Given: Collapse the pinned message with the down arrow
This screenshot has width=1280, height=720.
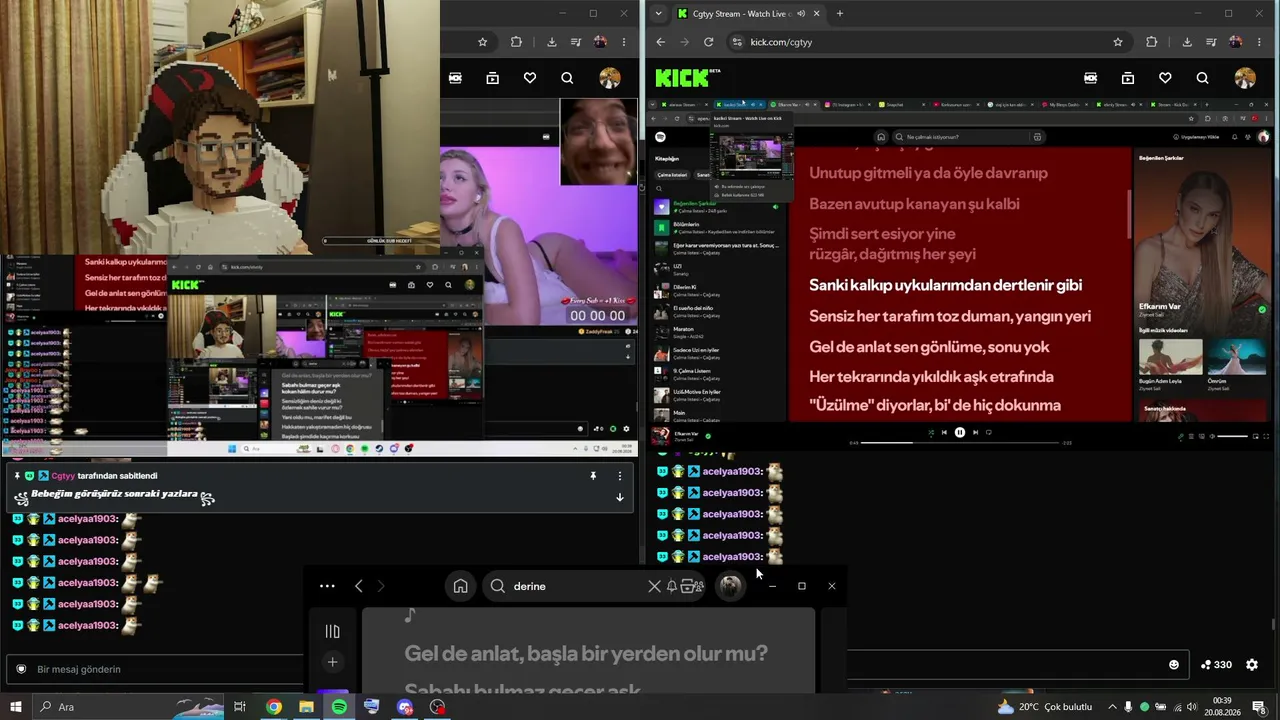Looking at the screenshot, I should (619, 497).
